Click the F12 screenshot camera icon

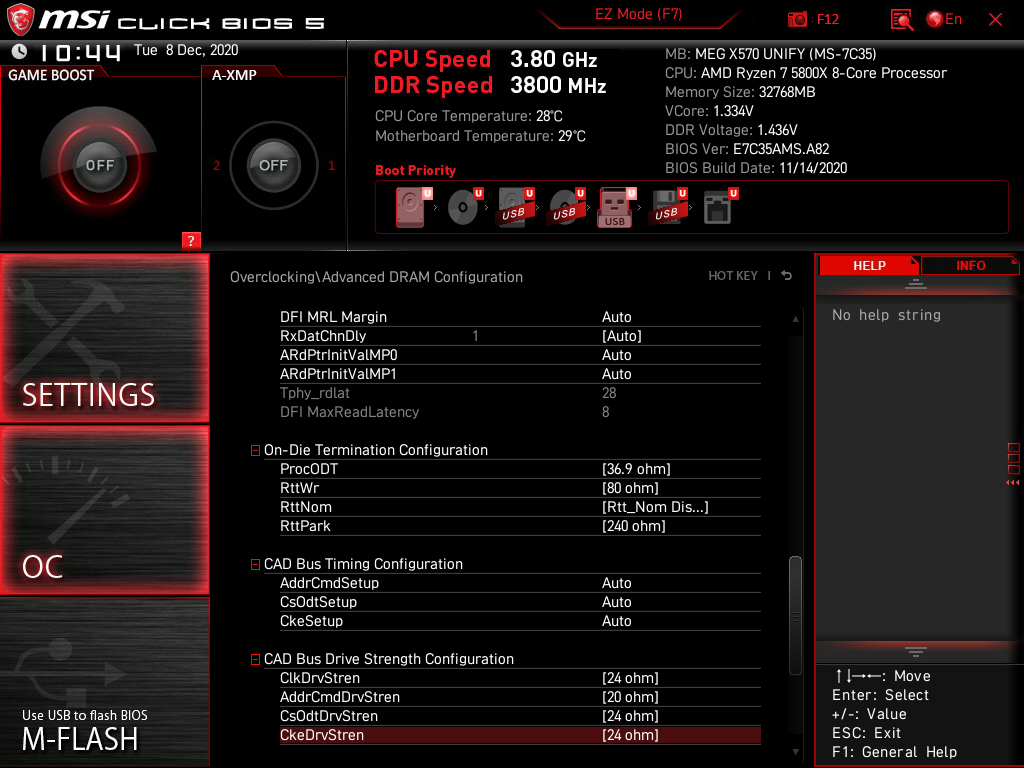point(797,20)
